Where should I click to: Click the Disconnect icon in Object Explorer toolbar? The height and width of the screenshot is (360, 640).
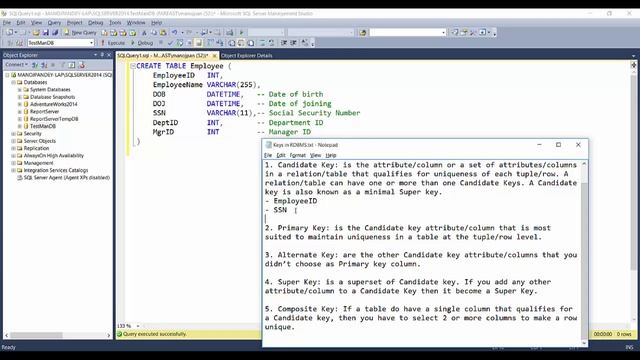pos(44,64)
